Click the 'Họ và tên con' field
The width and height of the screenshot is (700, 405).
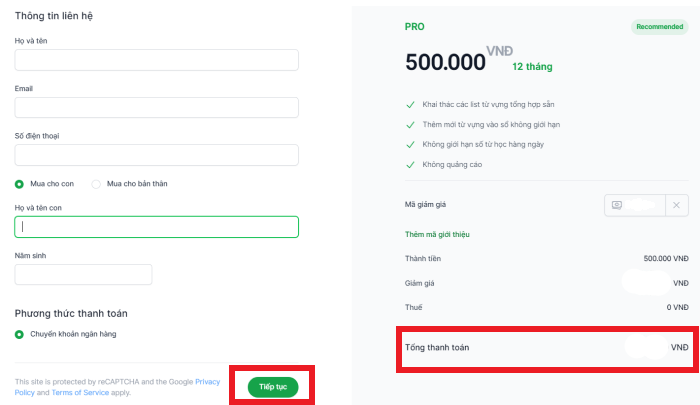[157, 227]
